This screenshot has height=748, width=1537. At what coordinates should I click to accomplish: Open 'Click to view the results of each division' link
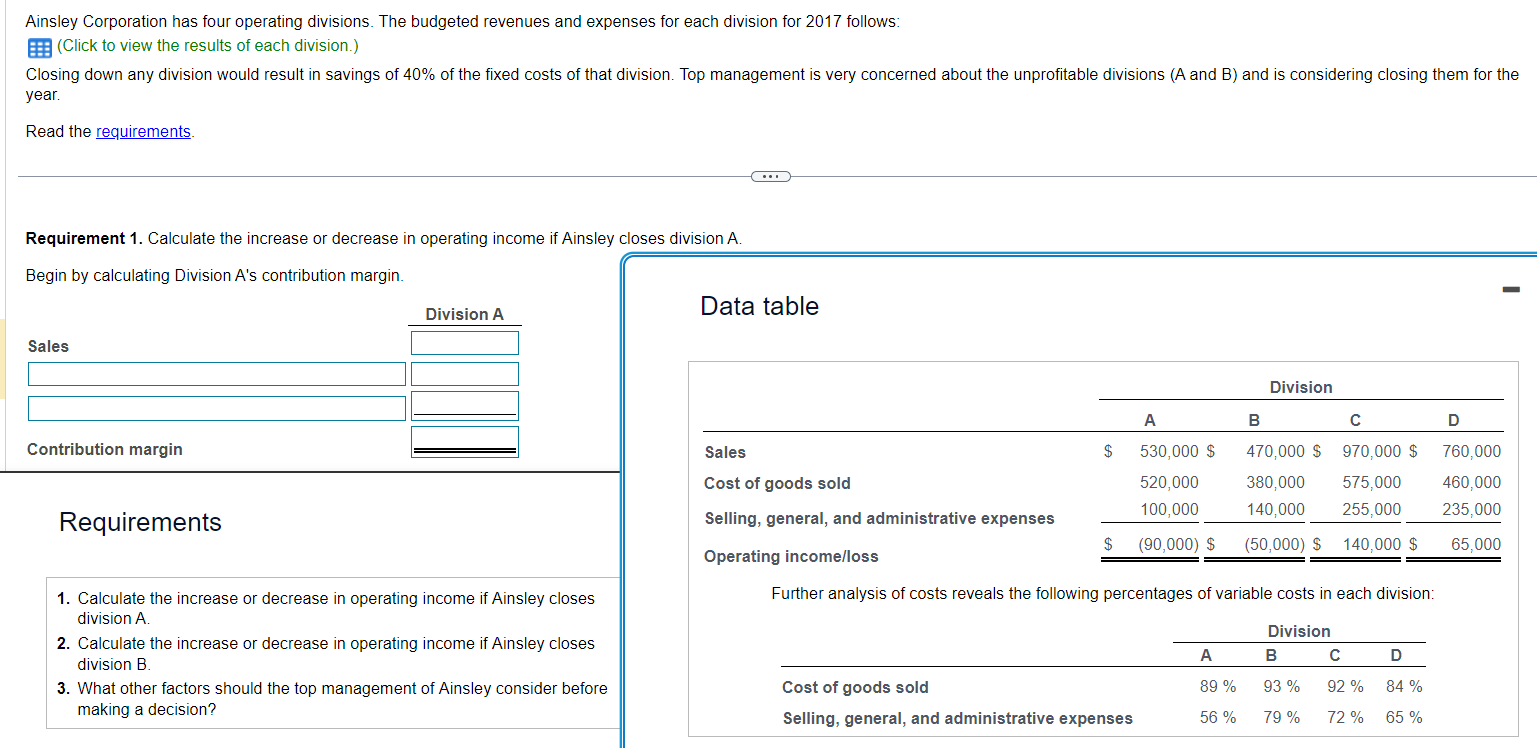[x=208, y=46]
